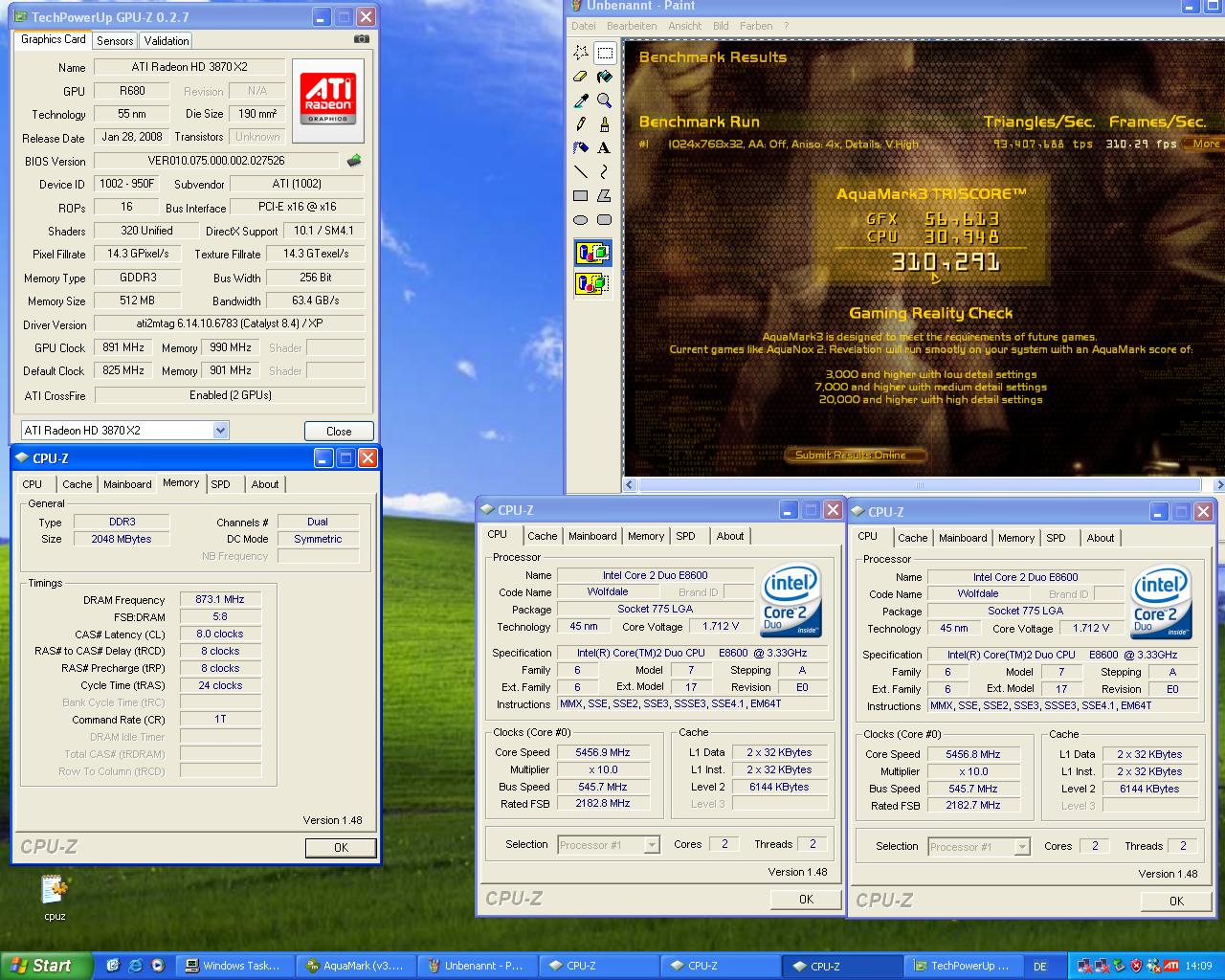Click the taskbar clock showing 14:09
The image size is (1225, 980).
(1198, 966)
